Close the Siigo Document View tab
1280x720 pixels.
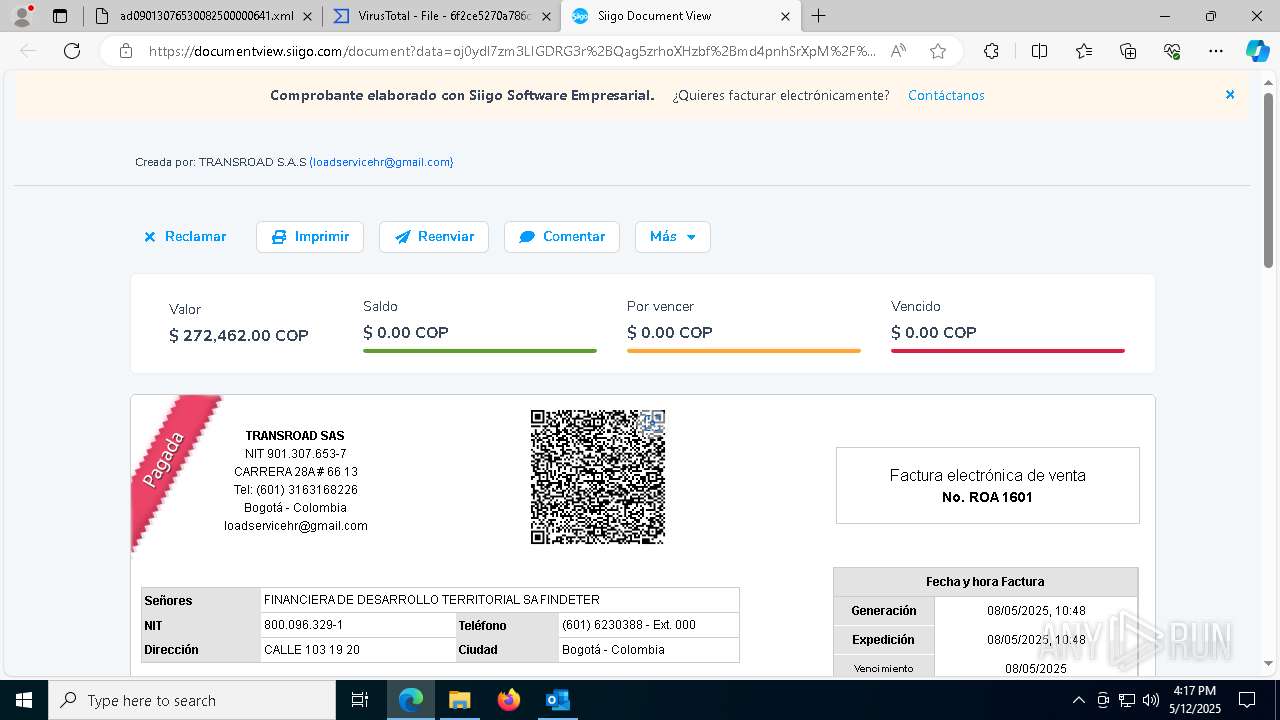(x=785, y=16)
